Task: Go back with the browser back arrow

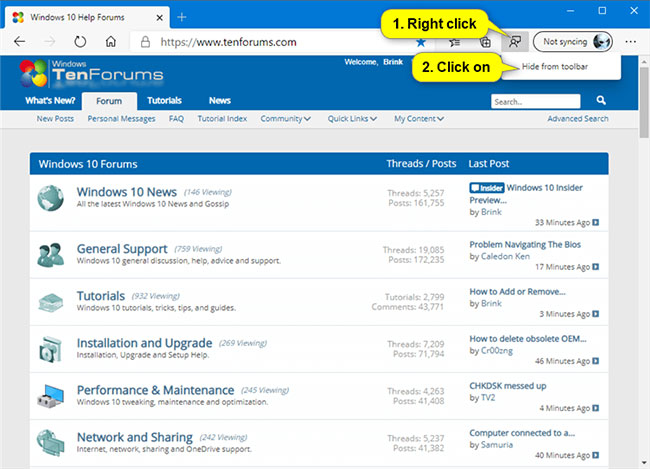Action: point(19,41)
